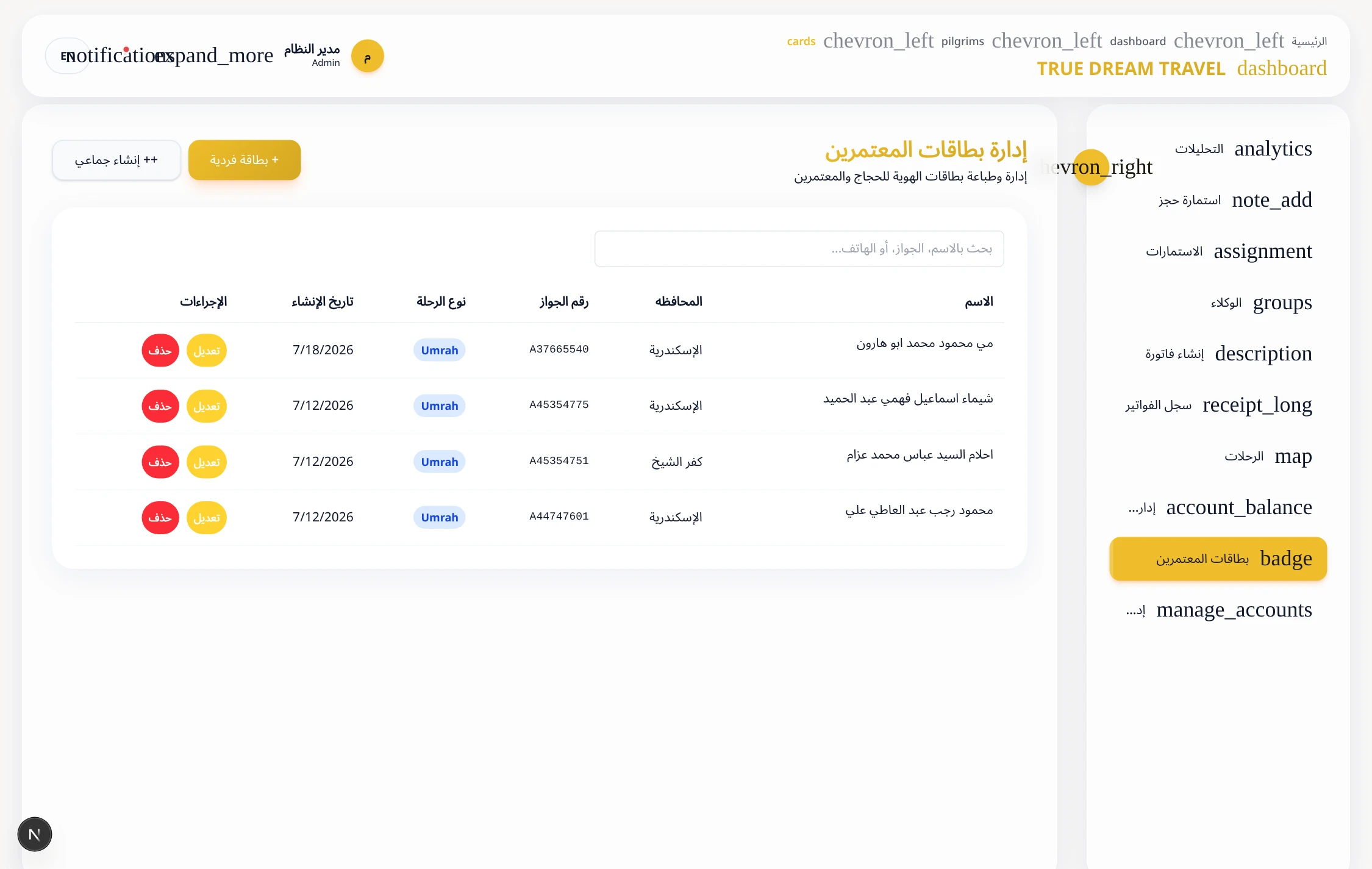The image size is (1372, 869).
Task: Delete the A44747601 passport row
Action: pos(160,518)
